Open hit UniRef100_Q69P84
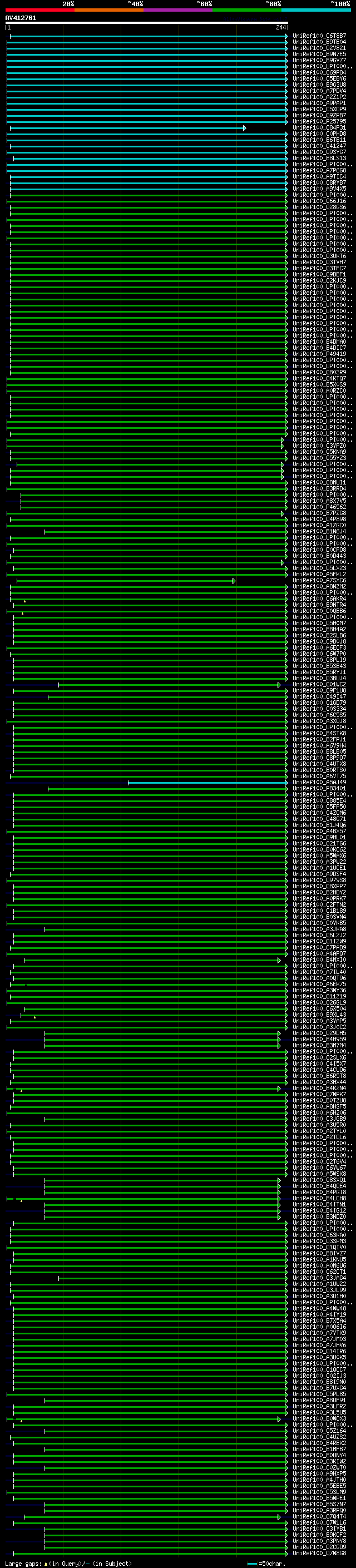The width and height of the screenshot is (356, 1568). (319, 72)
